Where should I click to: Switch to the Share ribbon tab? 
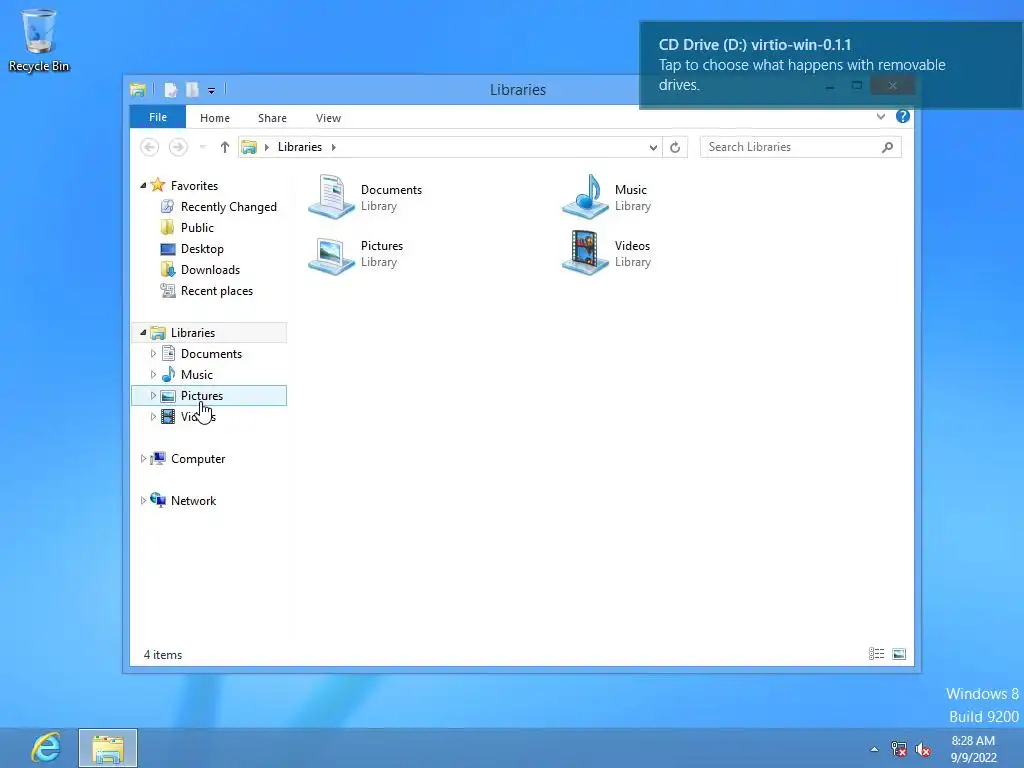[272, 118]
